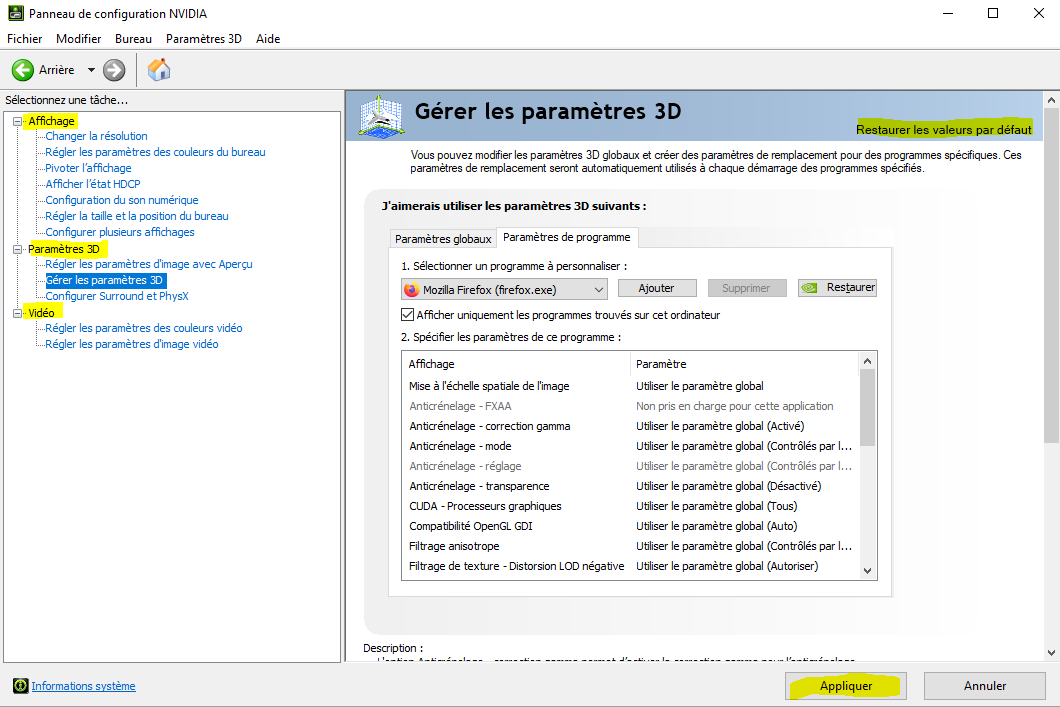The image size is (1060, 707).
Task: Open Régler les paramètres d'image avec Aperçu
Action: coord(149,264)
